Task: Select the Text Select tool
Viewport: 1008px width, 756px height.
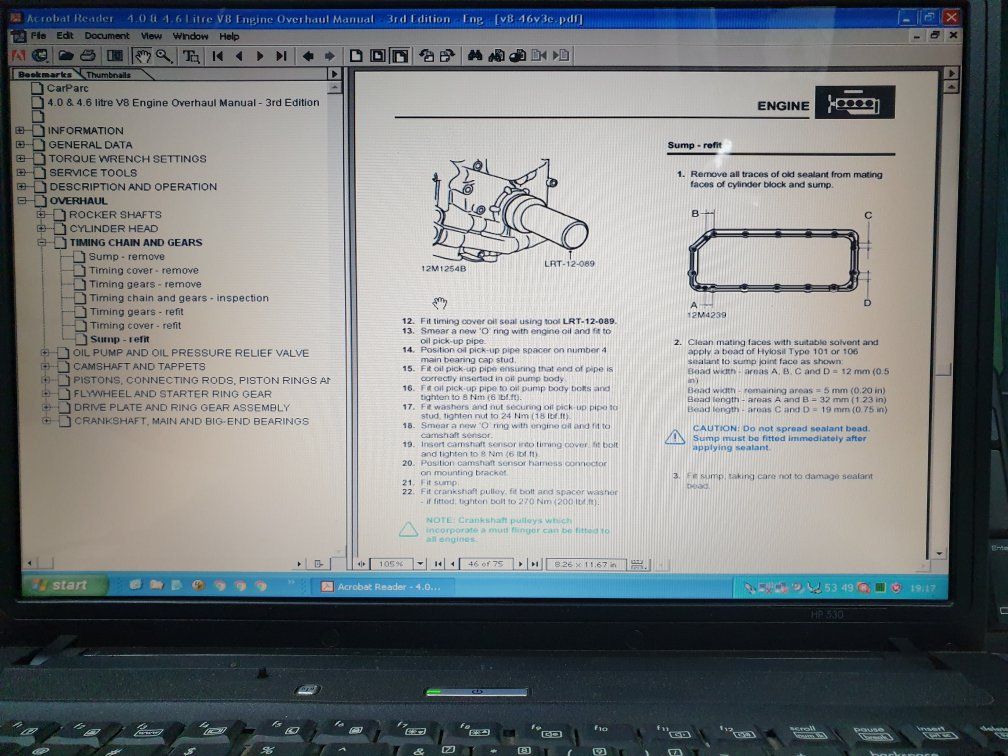Action: [x=191, y=56]
